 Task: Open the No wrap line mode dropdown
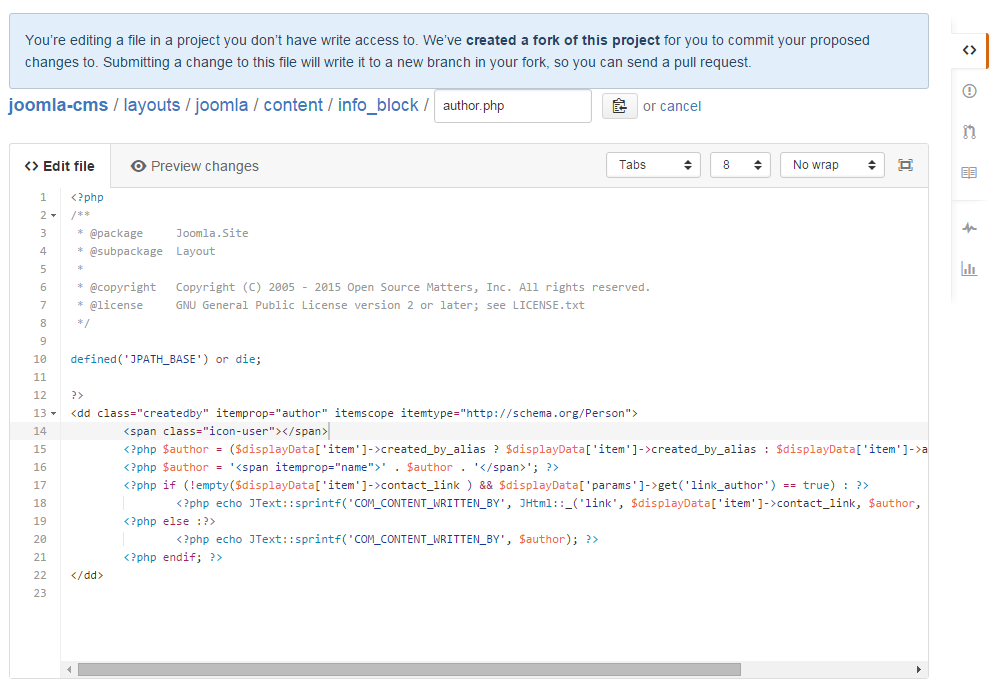tap(832, 165)
